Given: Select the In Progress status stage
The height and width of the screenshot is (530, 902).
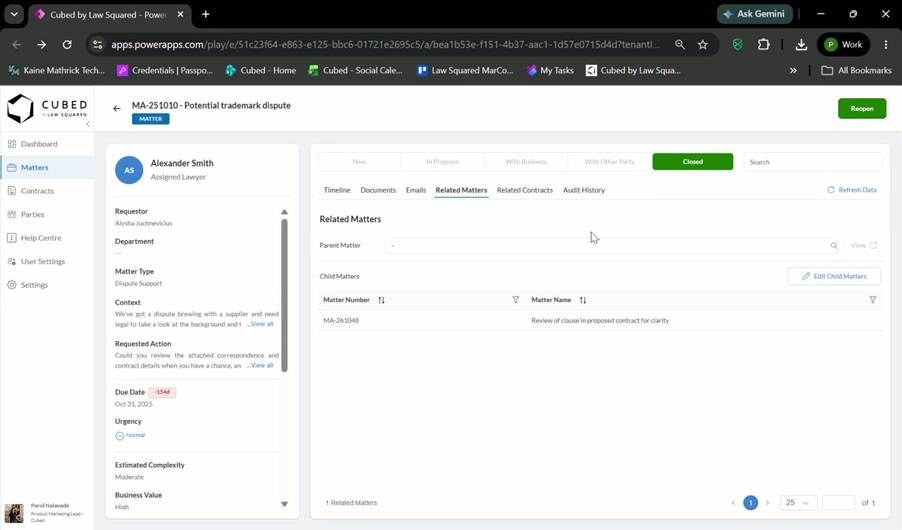Looking at the screenshot, I should pyautogui.click(x=442, y=162).
